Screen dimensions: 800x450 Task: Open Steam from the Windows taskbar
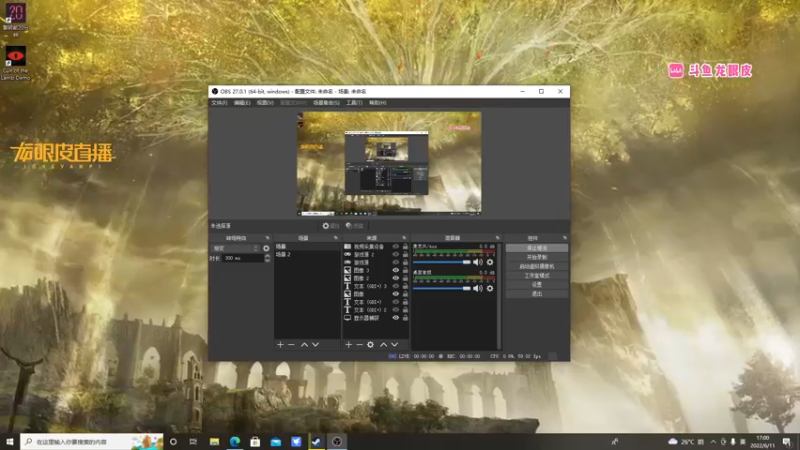pos(316,442)
